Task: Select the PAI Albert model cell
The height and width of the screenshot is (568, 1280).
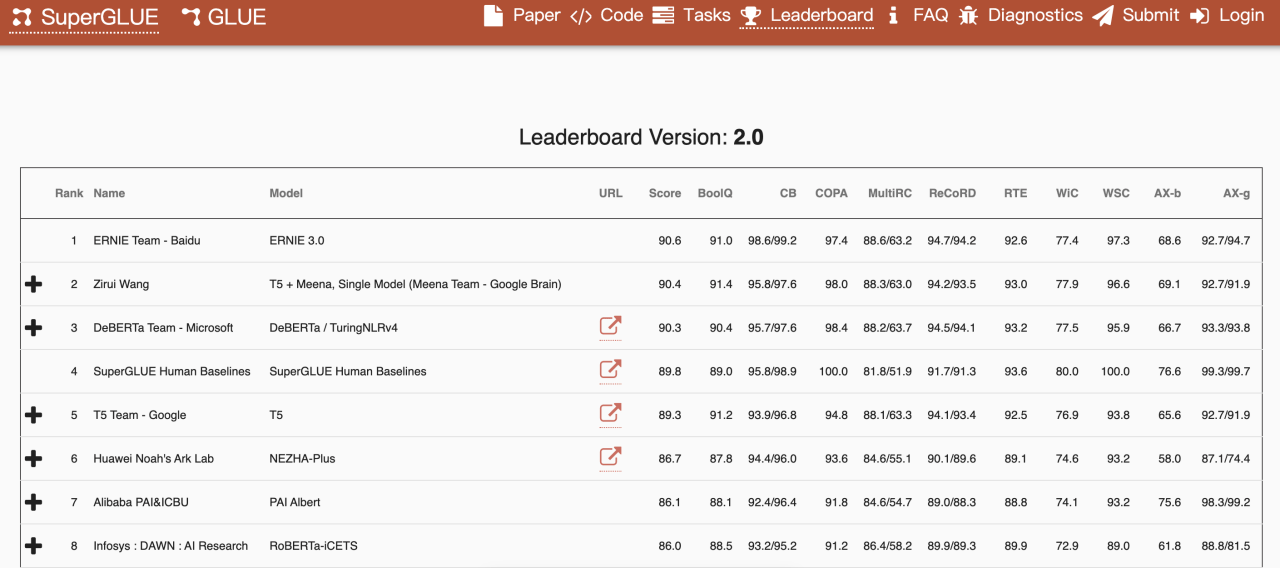Action: (x=295, y=502)
